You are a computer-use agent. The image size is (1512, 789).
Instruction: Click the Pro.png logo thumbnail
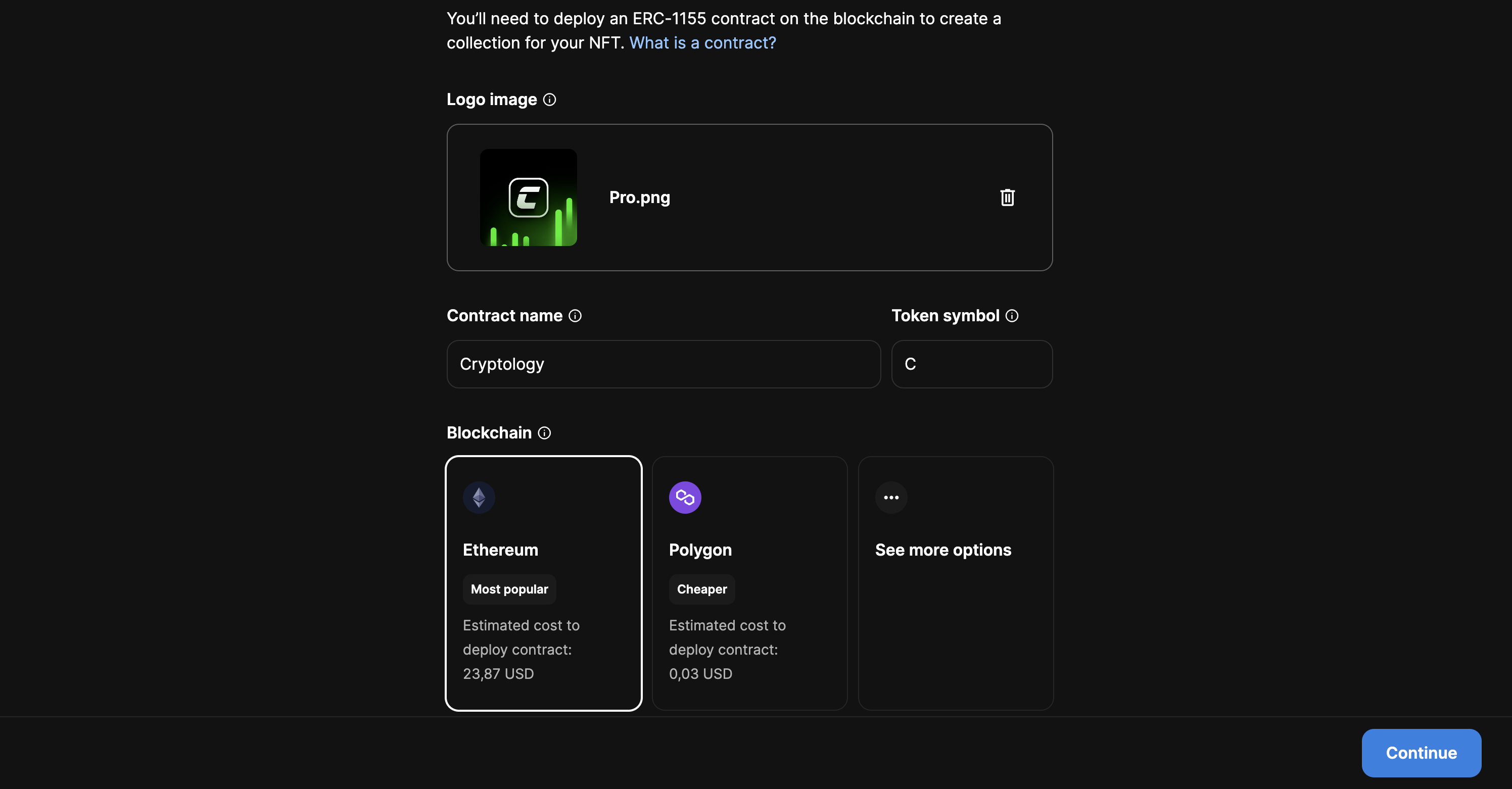click(528, 197)
